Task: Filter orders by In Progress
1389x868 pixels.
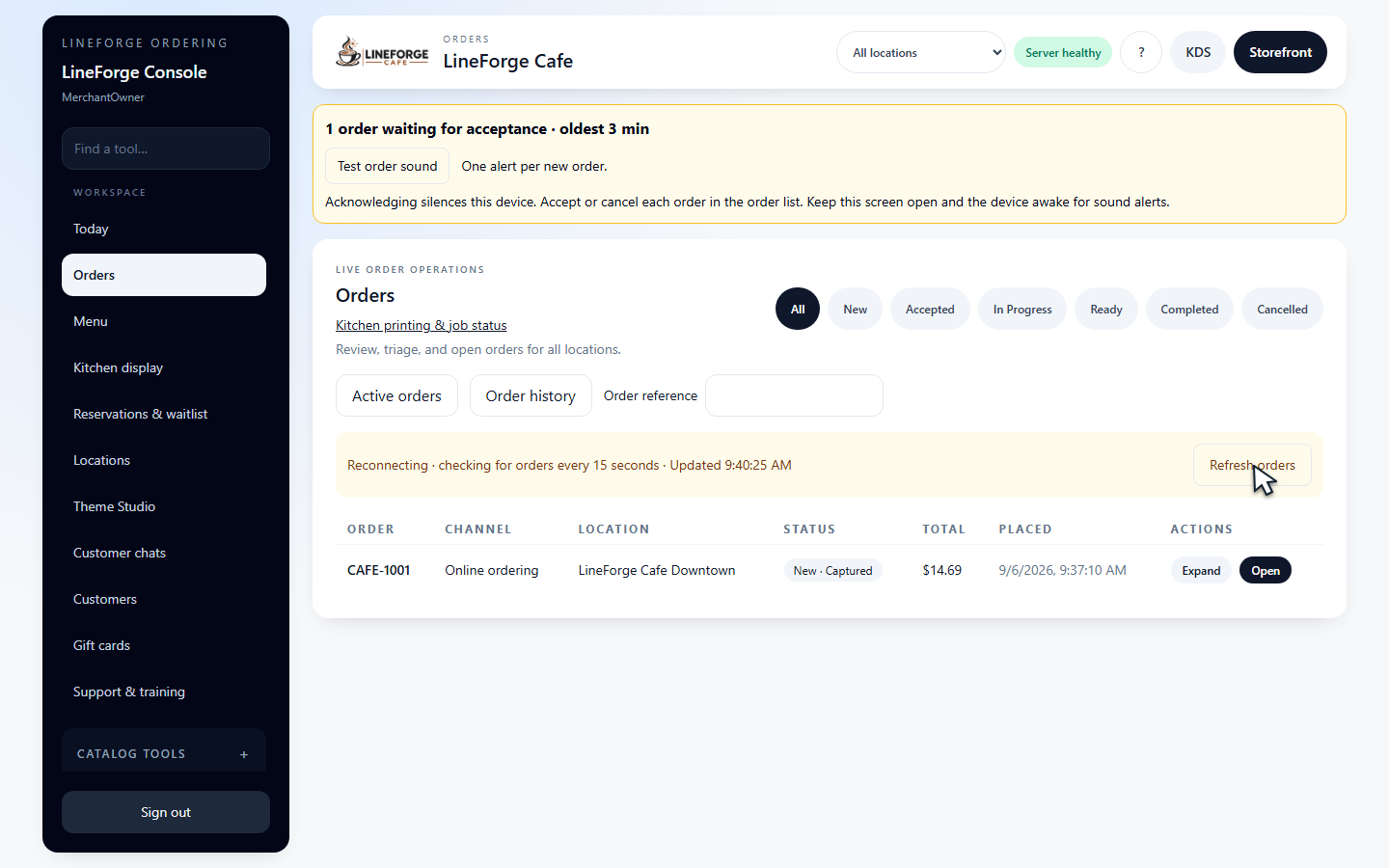Action: [1022, 309]
